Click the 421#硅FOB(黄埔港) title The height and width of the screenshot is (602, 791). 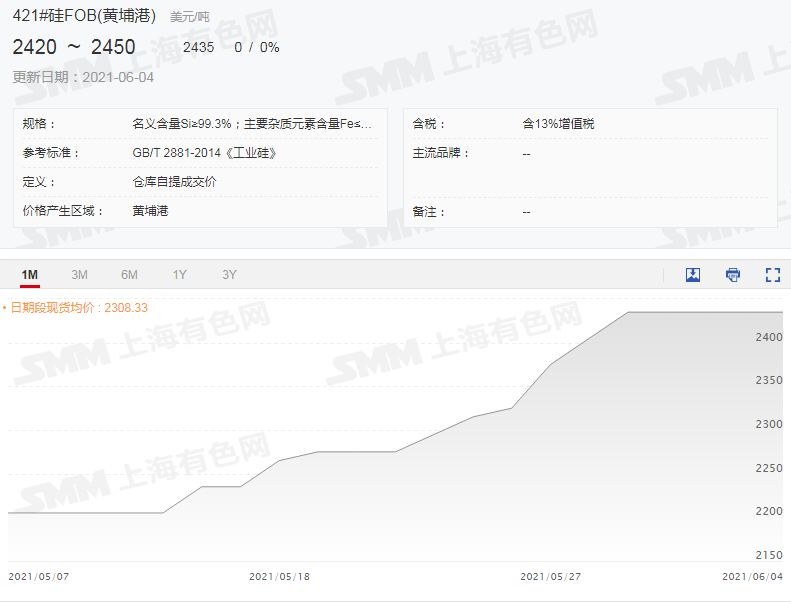(86, 16)
